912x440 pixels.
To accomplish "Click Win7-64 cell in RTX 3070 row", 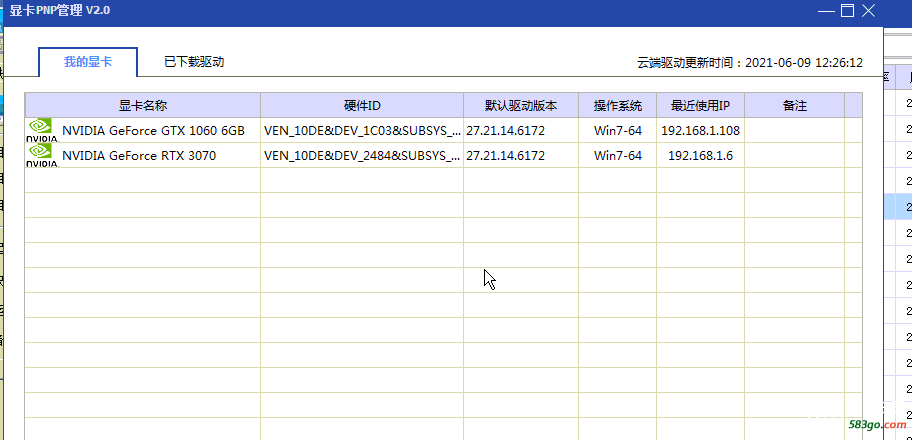I will click(x=618, y=155).
